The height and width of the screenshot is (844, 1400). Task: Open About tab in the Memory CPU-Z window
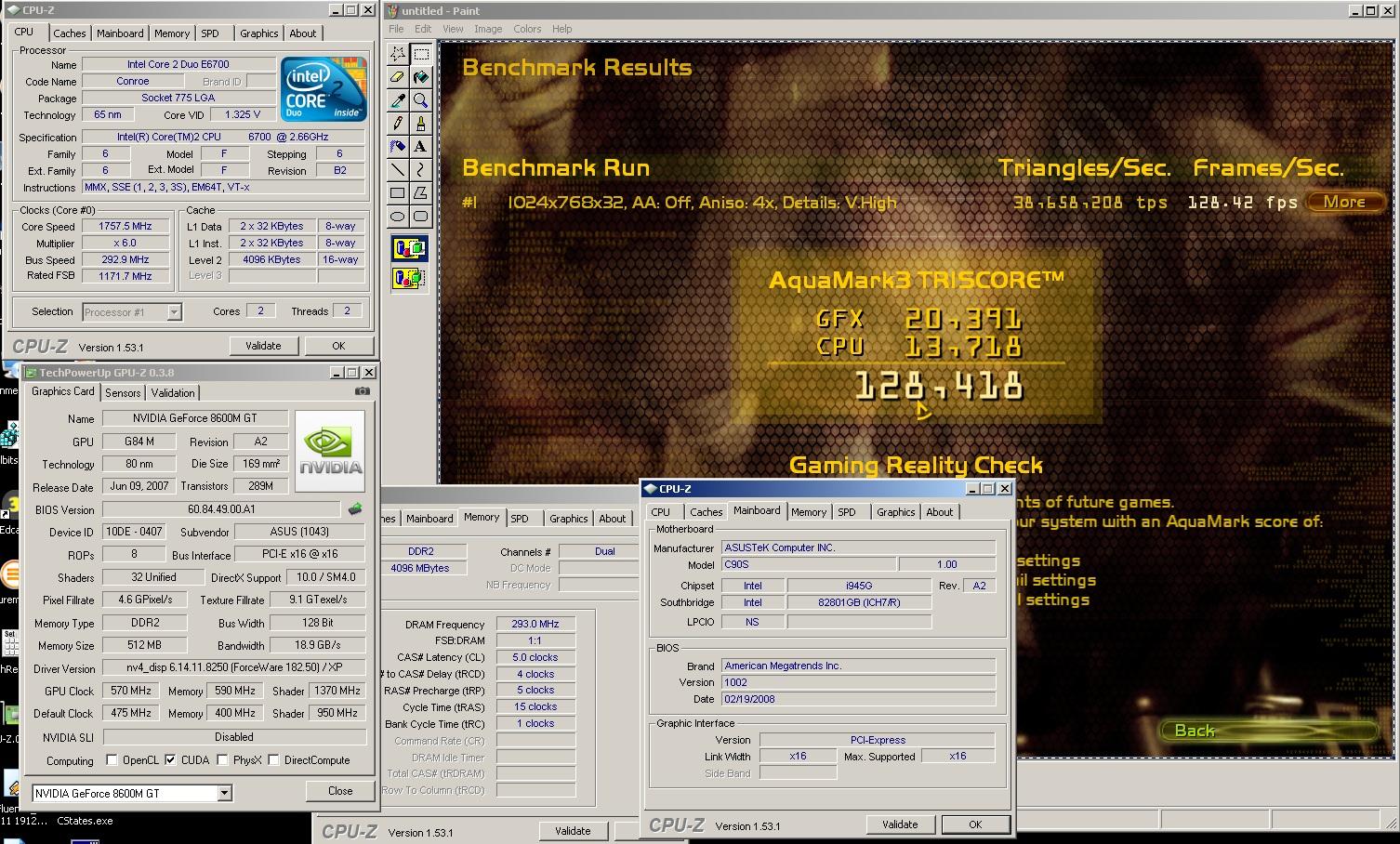click(612, 519)
